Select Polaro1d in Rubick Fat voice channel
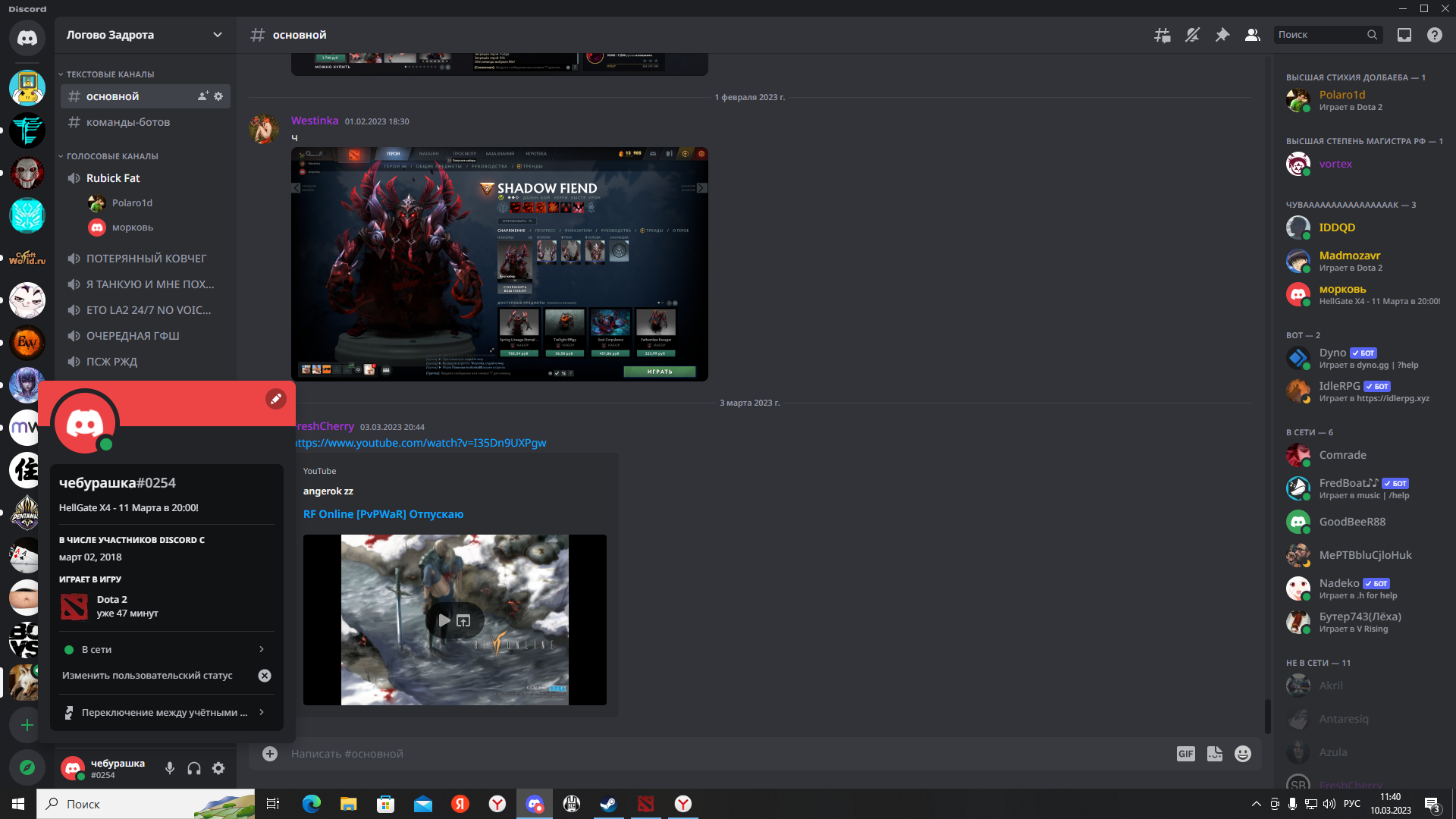This screenshot has width=1456, height=819. pyautogui.click(x=157, y=203)
